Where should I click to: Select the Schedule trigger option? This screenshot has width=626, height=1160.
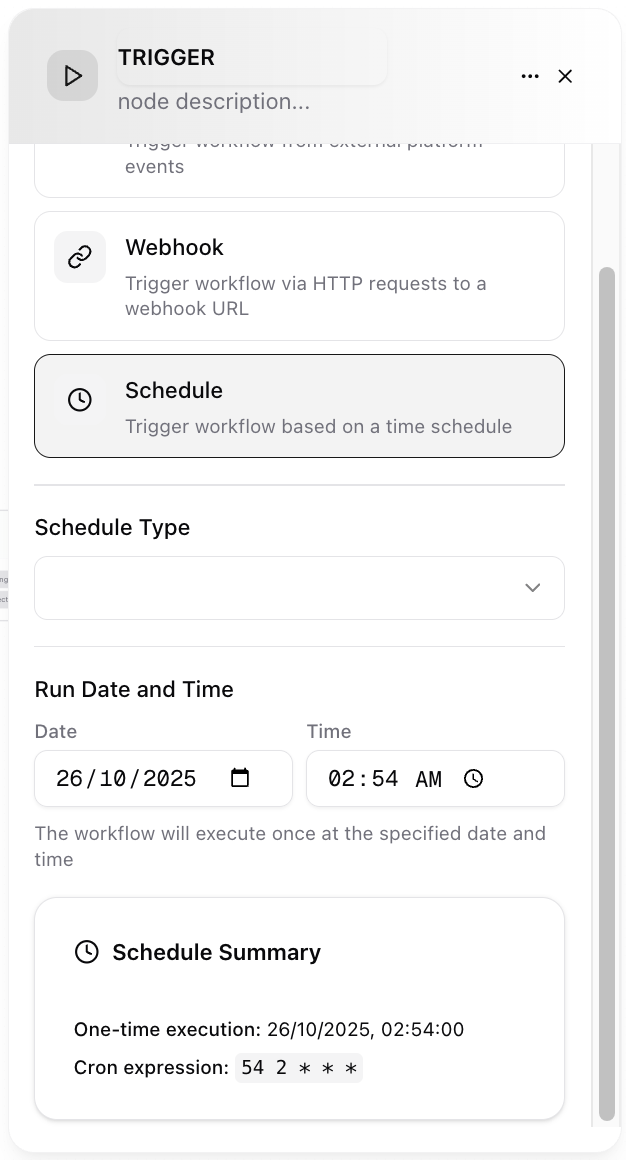pyautogui.click(x=299, y=406)
